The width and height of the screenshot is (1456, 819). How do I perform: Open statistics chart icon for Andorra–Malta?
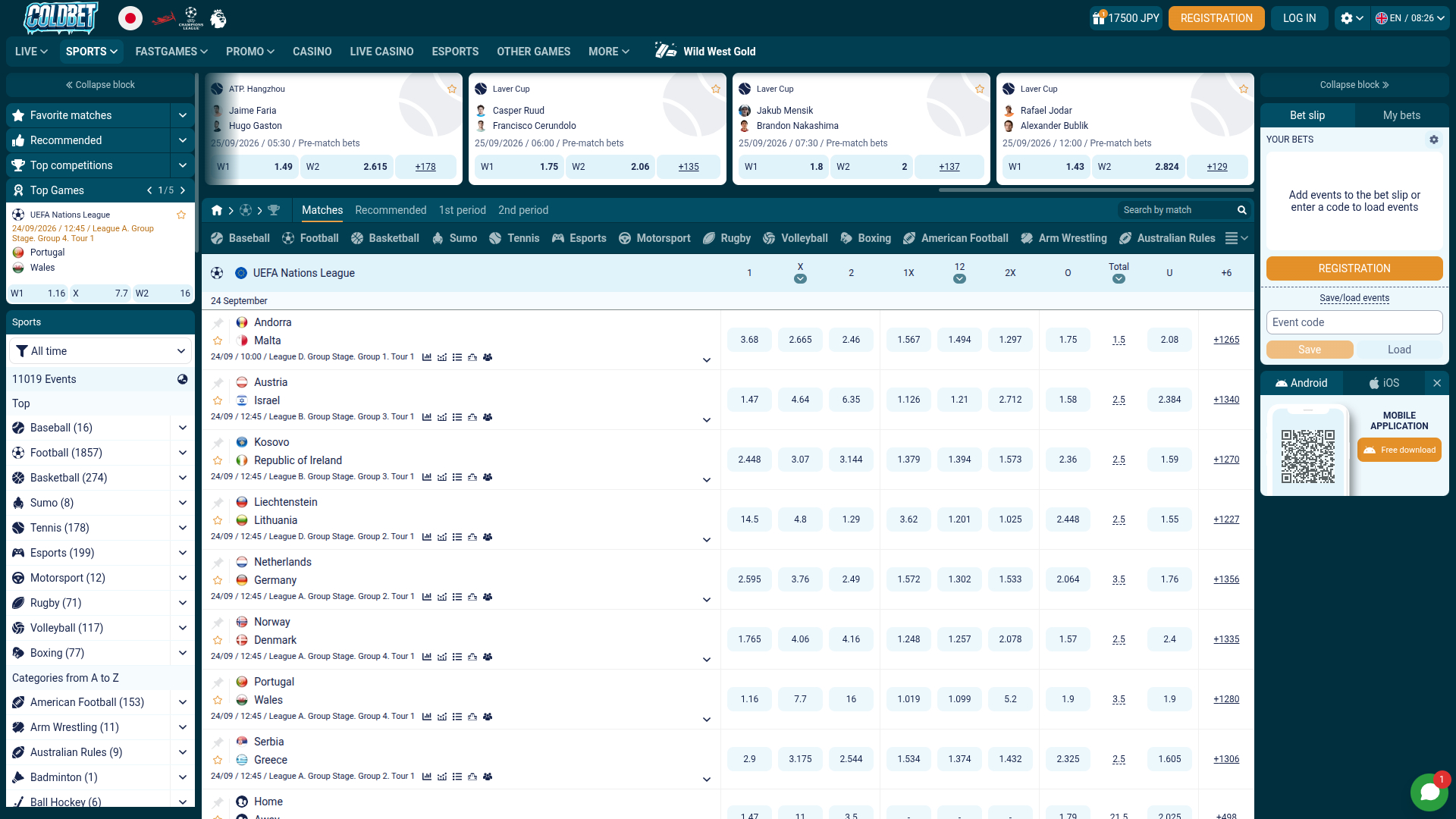point(427,357)
